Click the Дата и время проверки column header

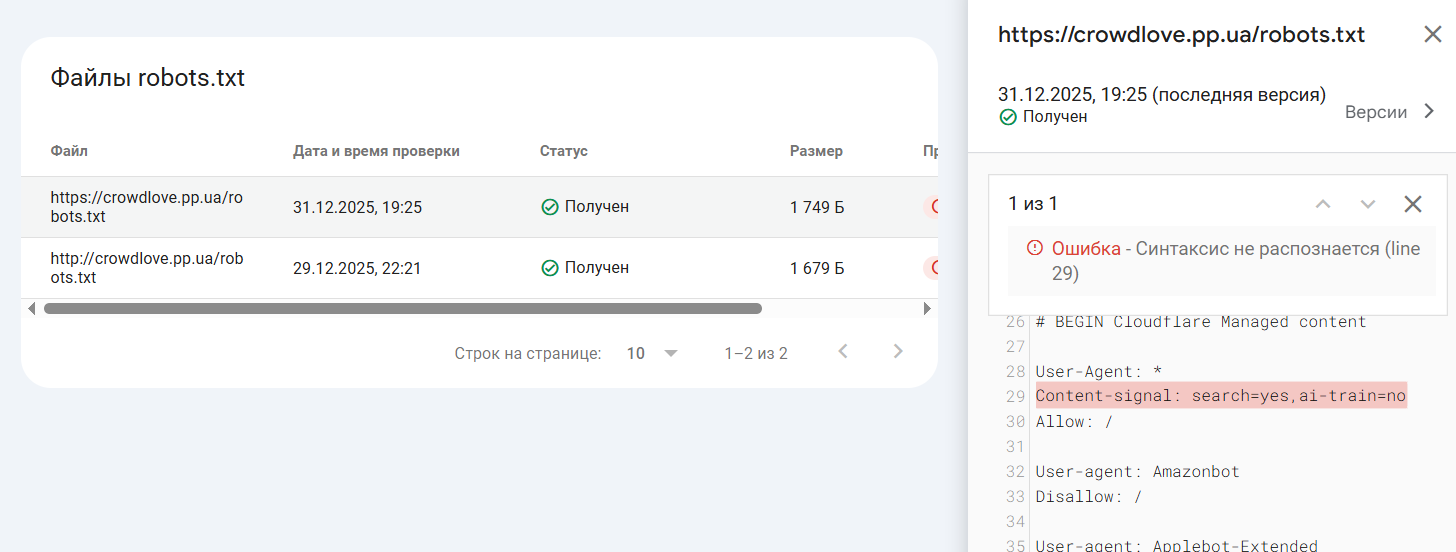pos(376,151)
